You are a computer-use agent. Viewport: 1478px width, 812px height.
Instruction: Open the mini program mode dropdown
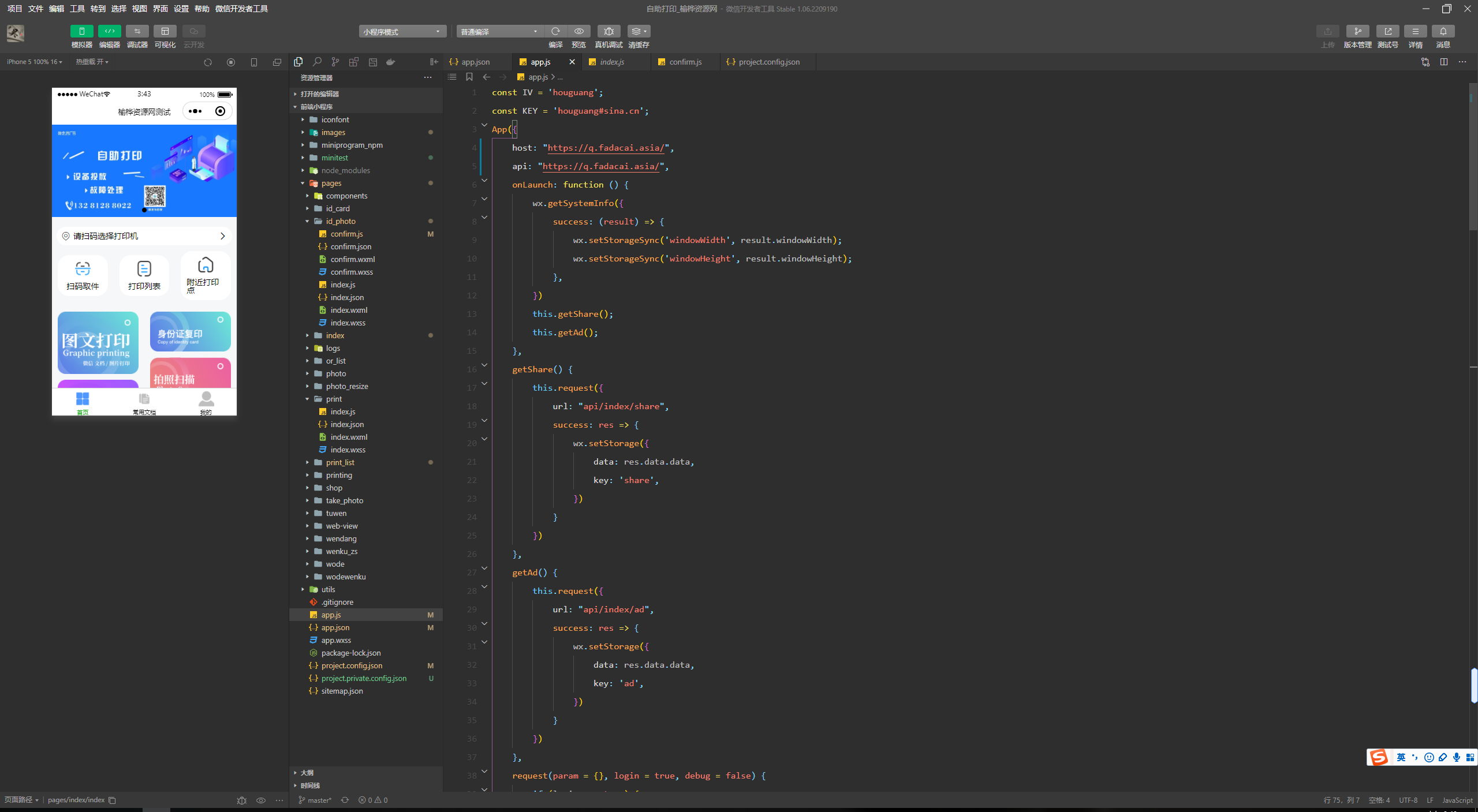402,32
